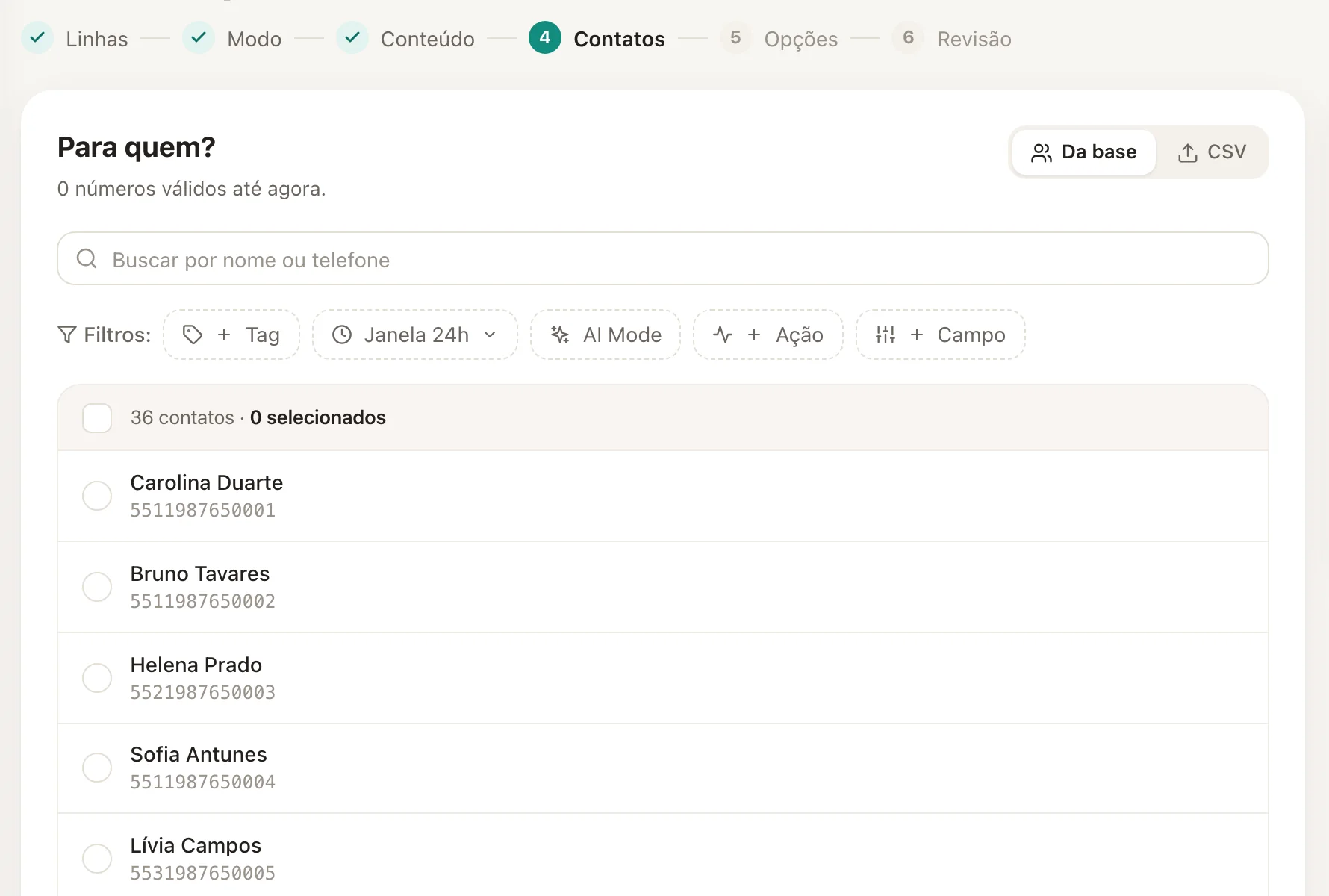Viewport: 1329px width, 896px height.
Task: Switch to the Da base tab
Action: coord(1083,152)
